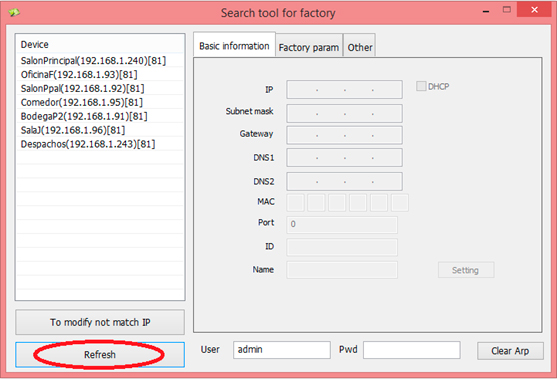Image resolution: width=557 pixels, height=379 pixels.
Task: Focus the User input field
Action: pos(282,350)
